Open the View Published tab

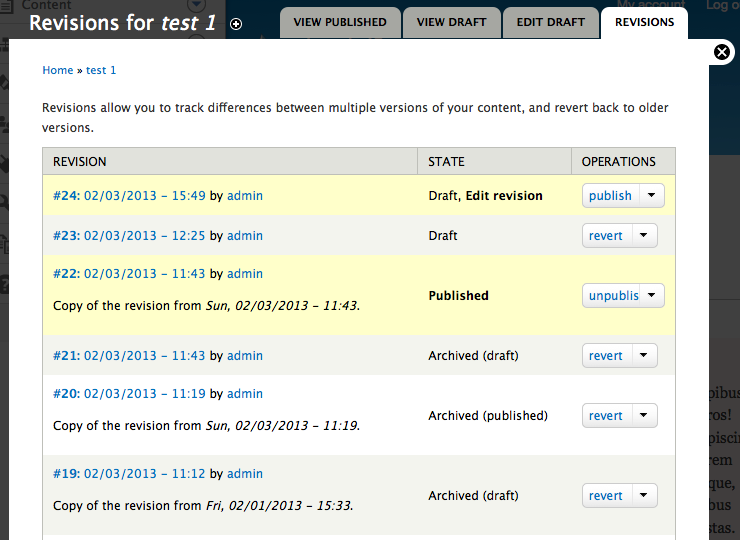340,22
